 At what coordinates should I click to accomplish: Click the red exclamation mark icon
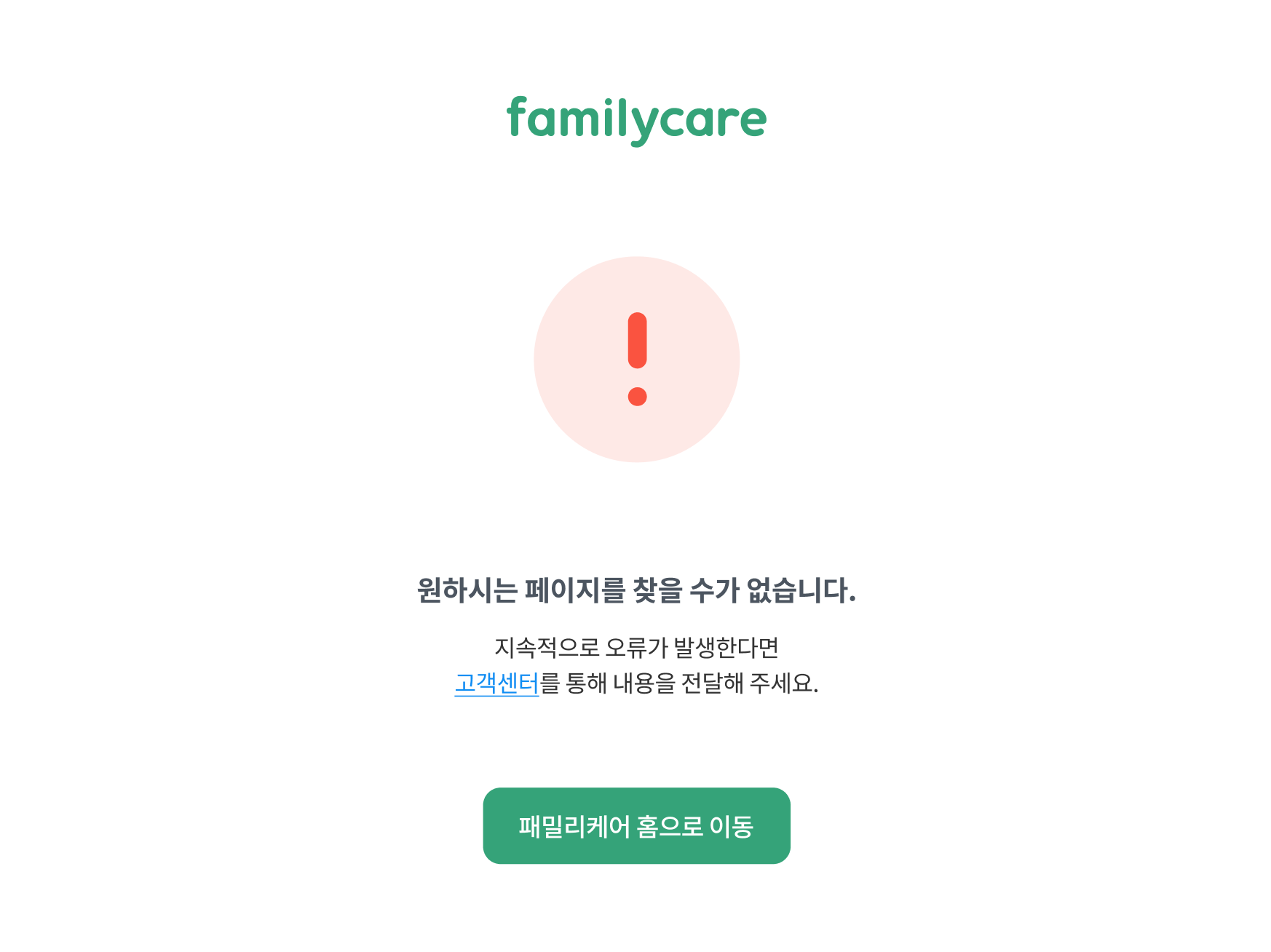pos(637,359)
